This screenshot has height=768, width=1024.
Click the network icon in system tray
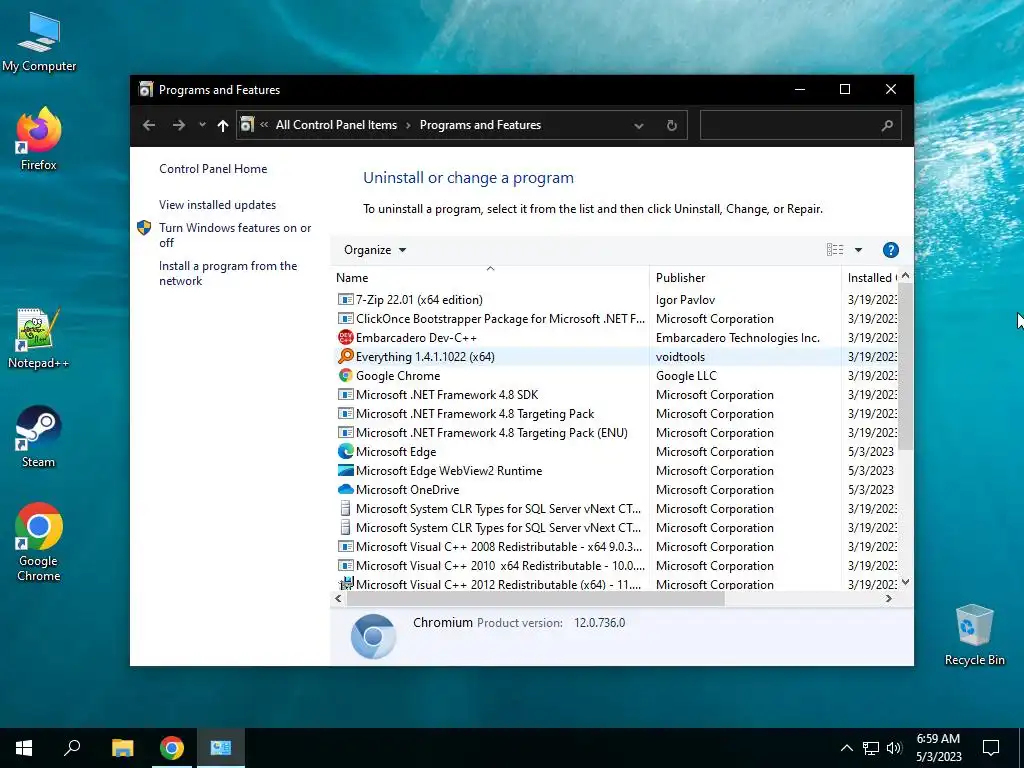[871, 748]
